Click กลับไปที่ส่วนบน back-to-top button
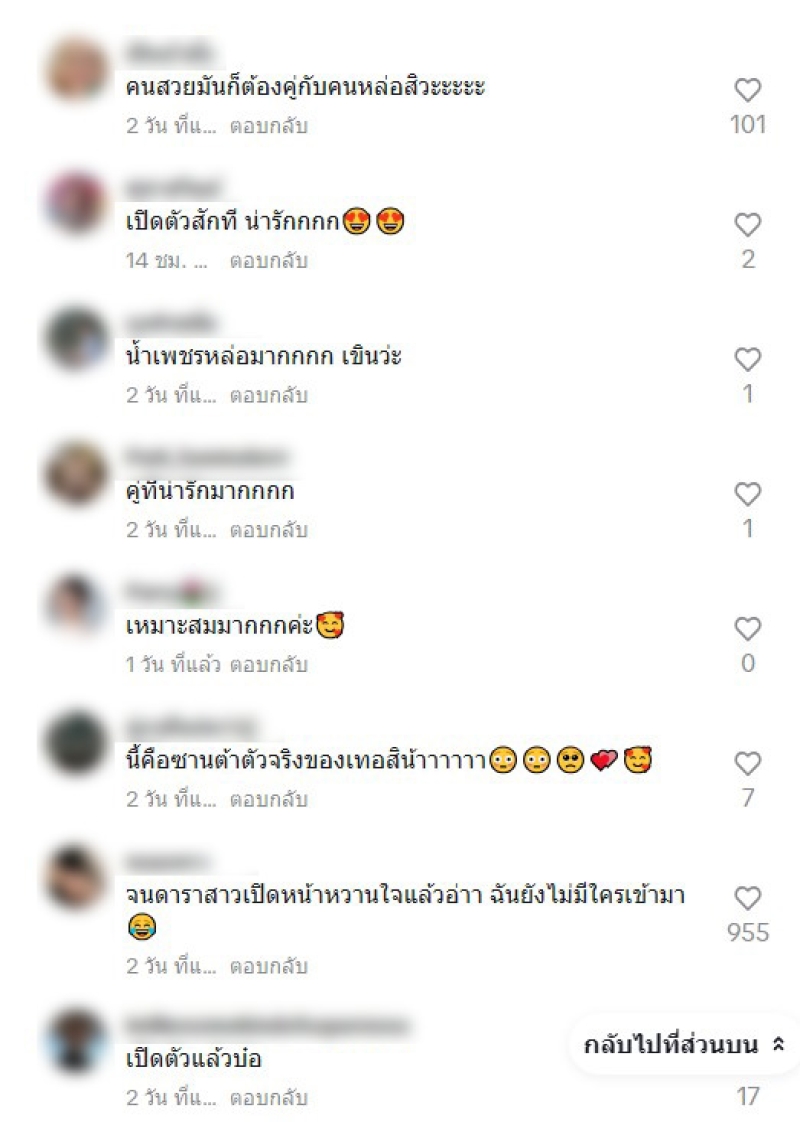 684,1045
